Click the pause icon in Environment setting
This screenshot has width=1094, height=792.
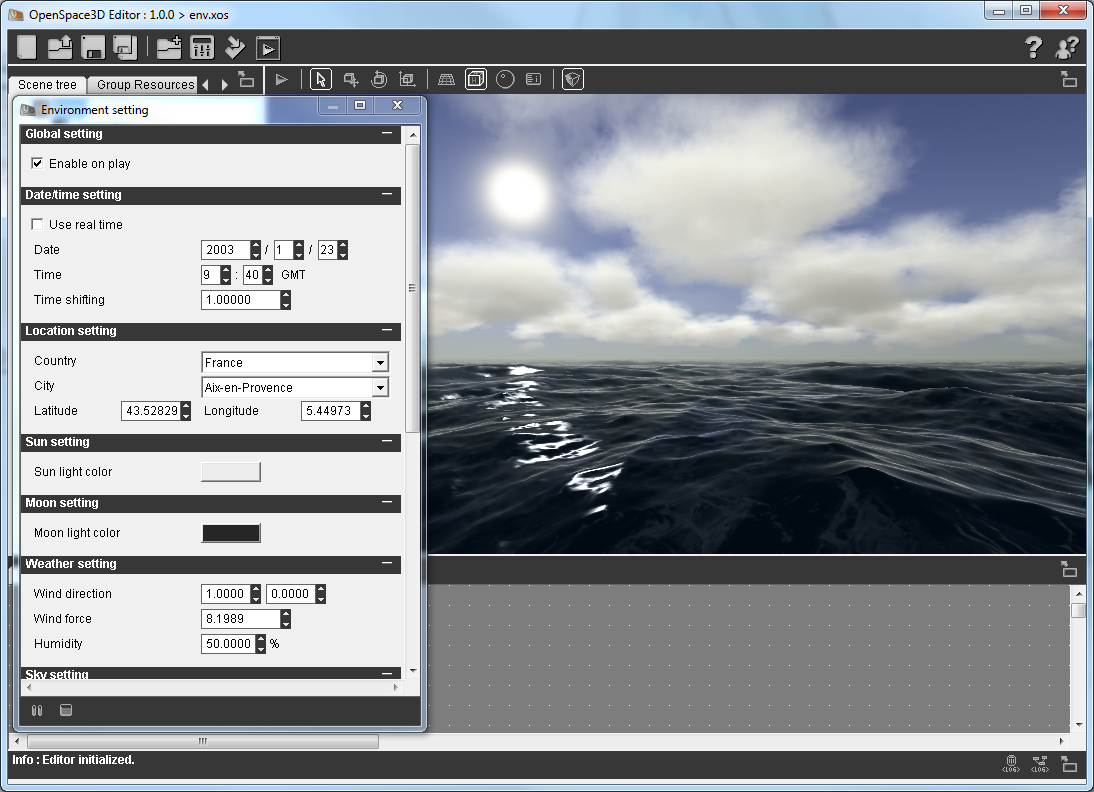click(x=37, y=711)
